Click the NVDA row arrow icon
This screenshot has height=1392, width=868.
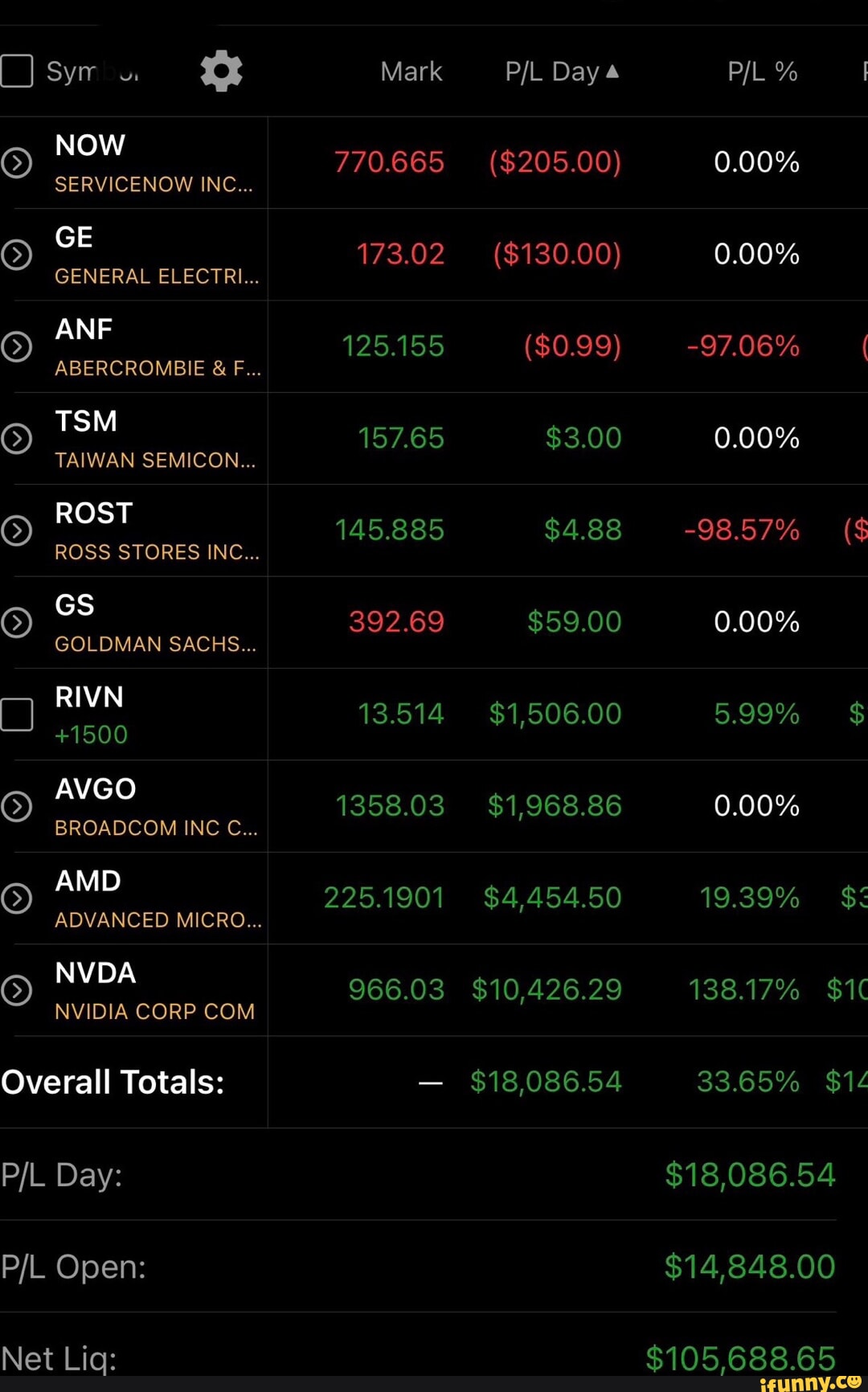16,990
